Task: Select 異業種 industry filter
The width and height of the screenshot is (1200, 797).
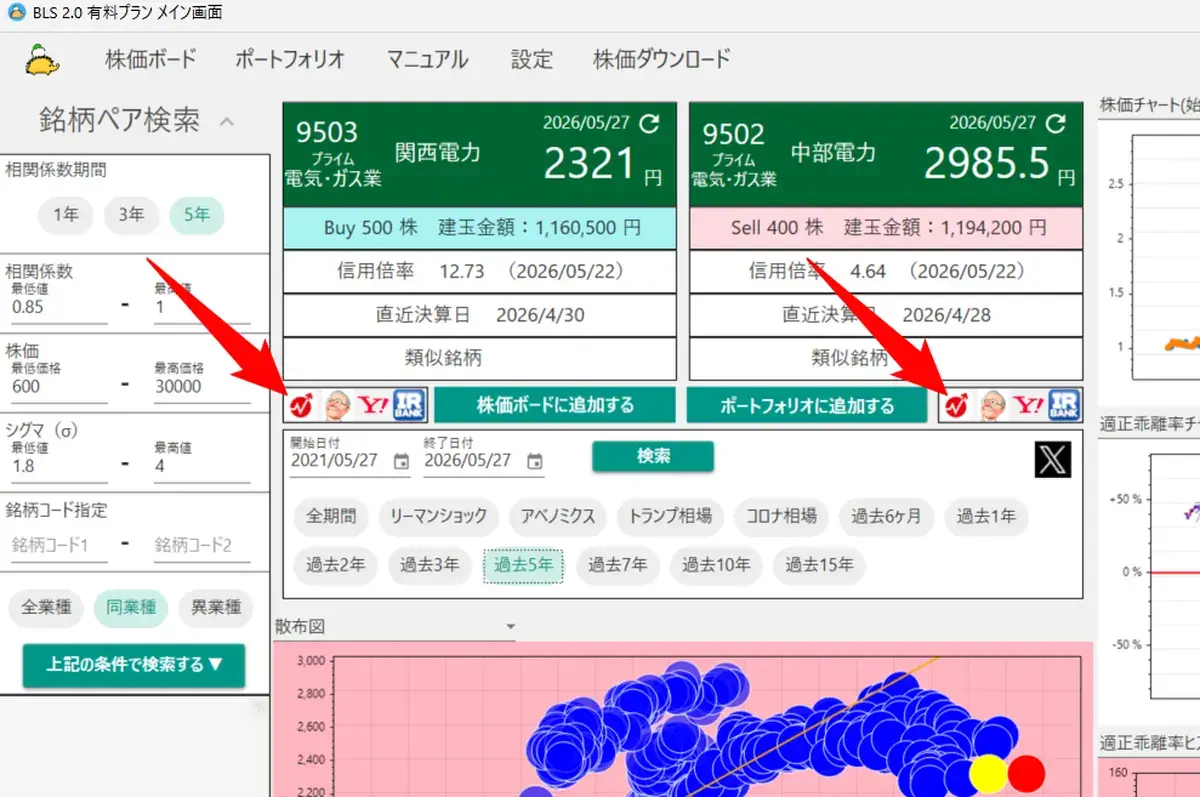Action: (216, 607)
